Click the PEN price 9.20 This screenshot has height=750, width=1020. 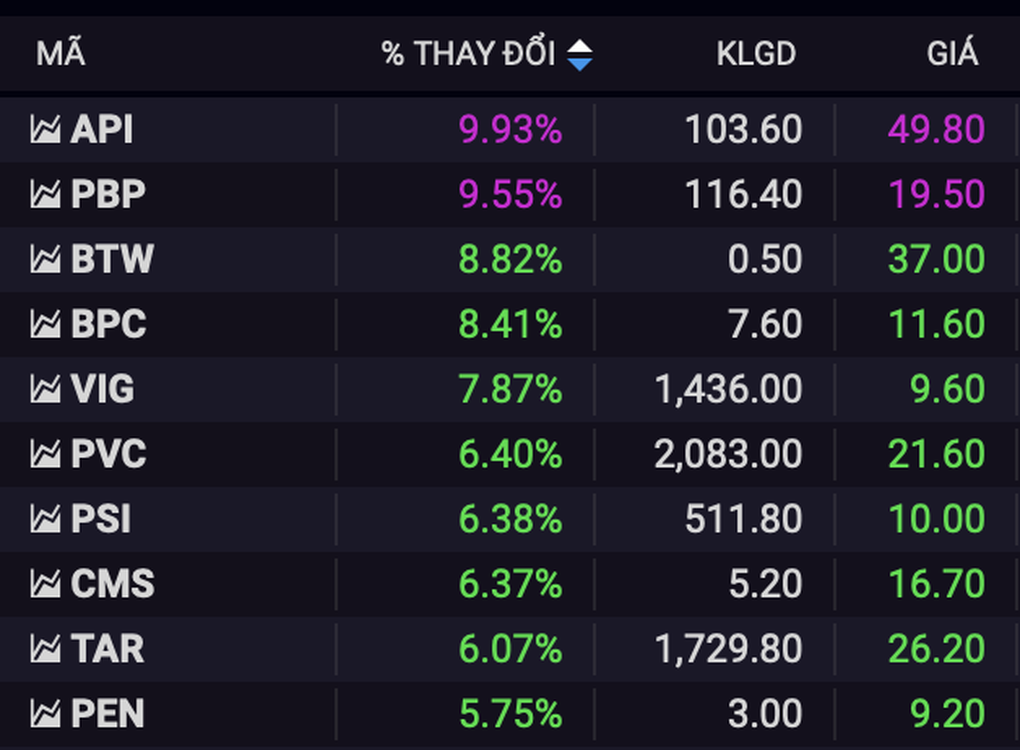pos(947,714)
